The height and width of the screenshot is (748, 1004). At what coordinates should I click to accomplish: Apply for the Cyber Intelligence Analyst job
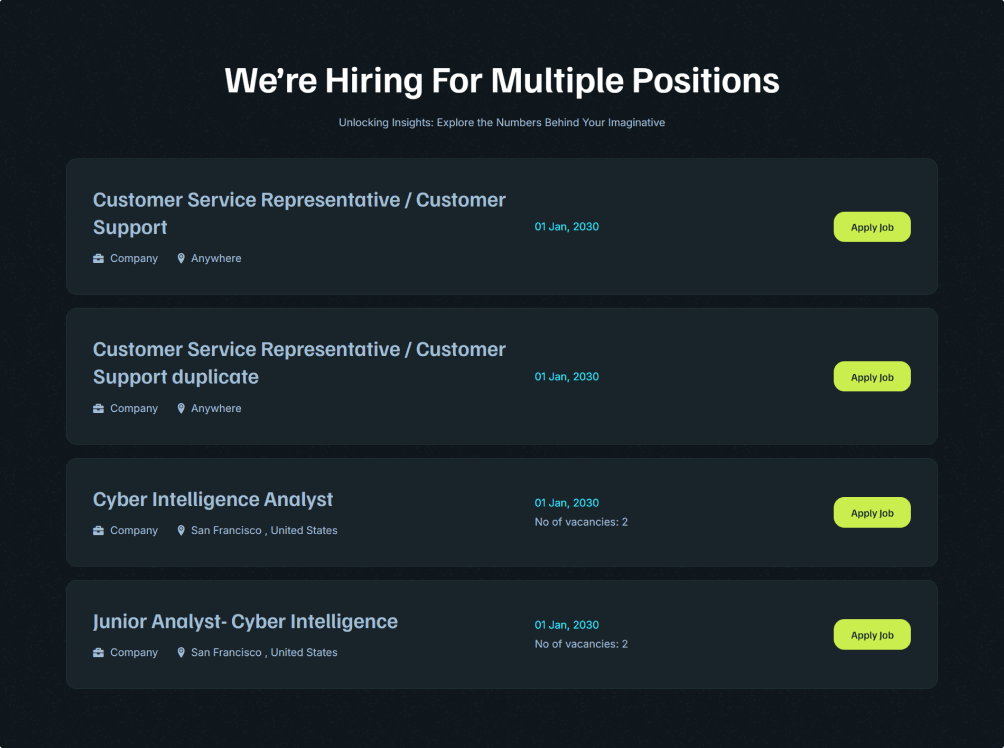point(871,512)
